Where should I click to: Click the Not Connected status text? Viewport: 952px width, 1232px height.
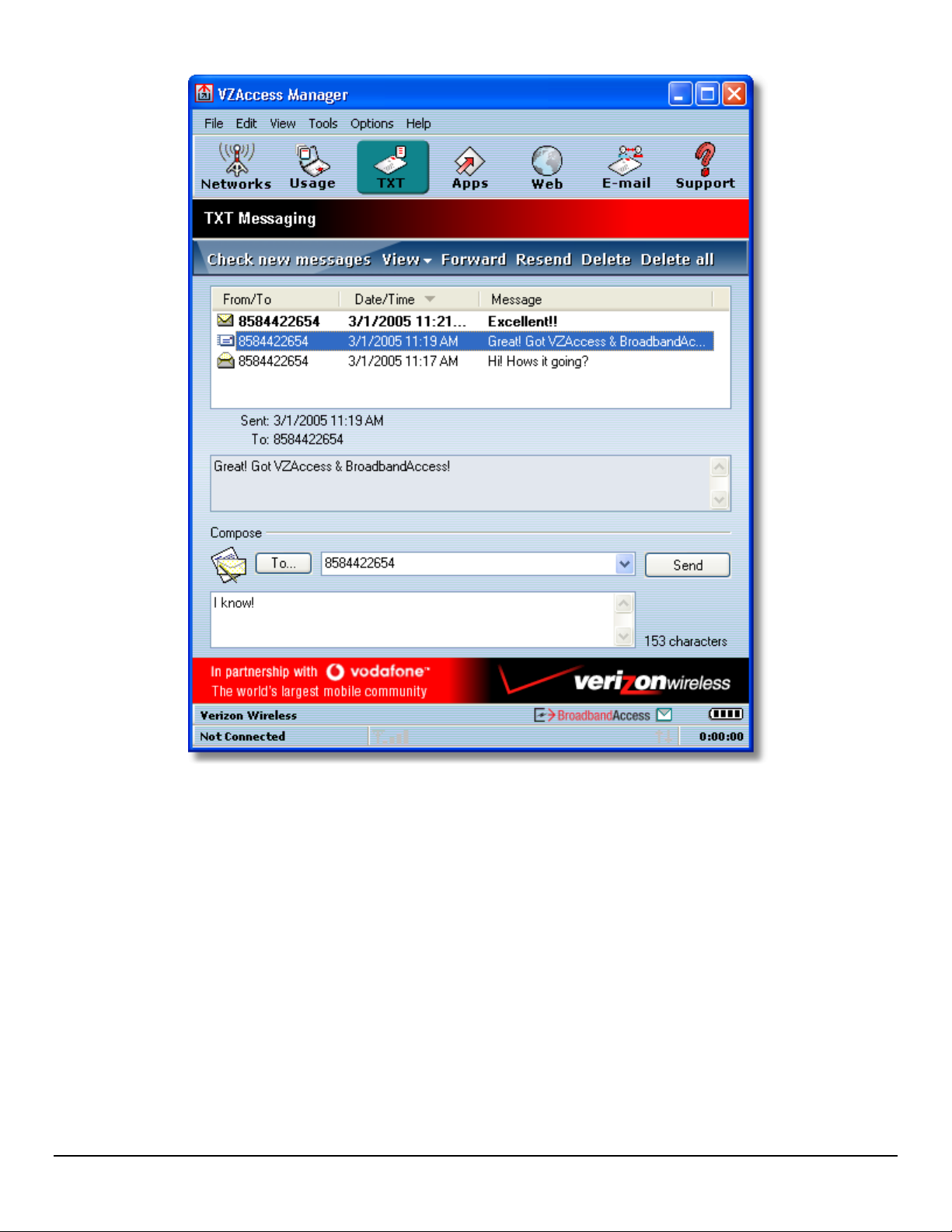242,736
